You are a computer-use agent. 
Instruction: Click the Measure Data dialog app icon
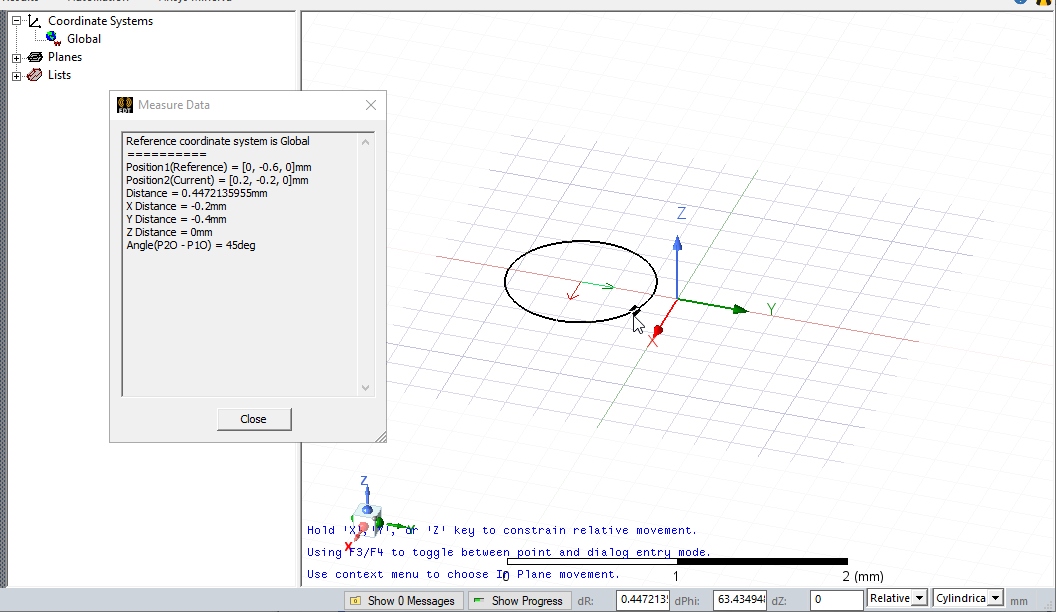(x=125, y=105)
